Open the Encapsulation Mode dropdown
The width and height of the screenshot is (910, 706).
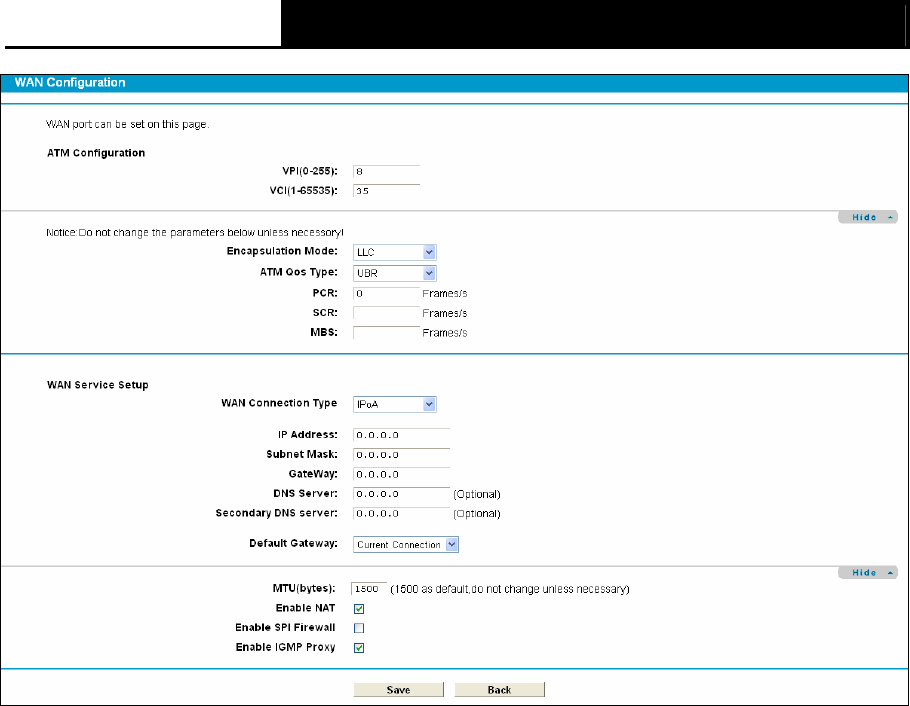pos(394,252)
